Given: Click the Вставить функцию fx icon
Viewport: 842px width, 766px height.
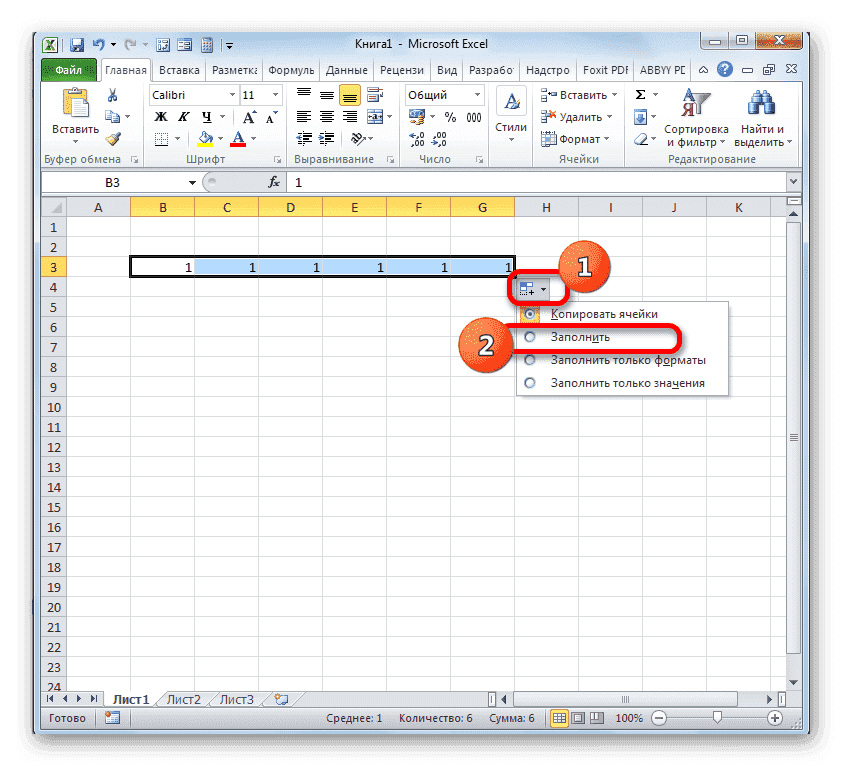Looking at the screenshot, I should point(275,183).
